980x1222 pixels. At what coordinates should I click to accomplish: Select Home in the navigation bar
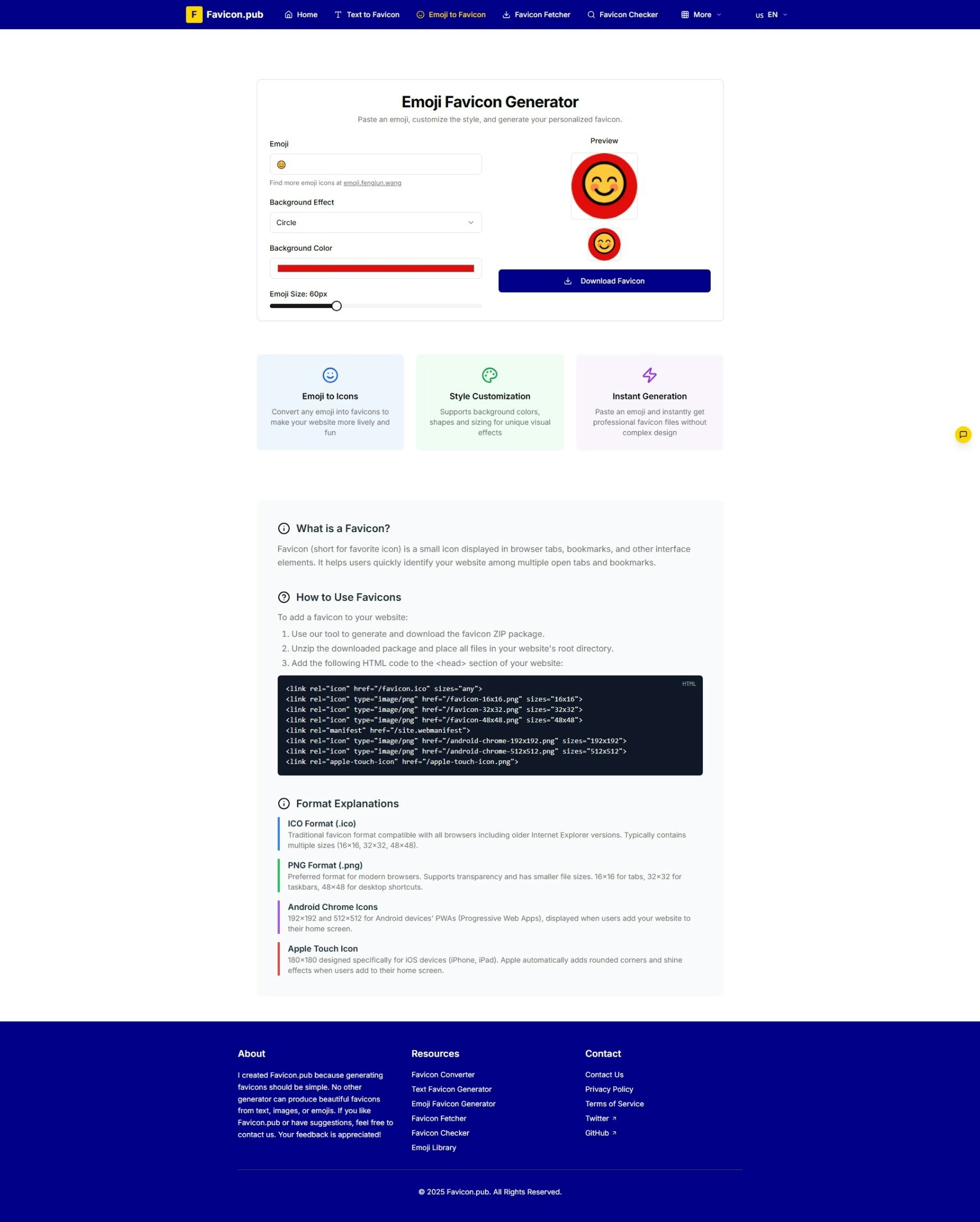(x=300, y=14)
